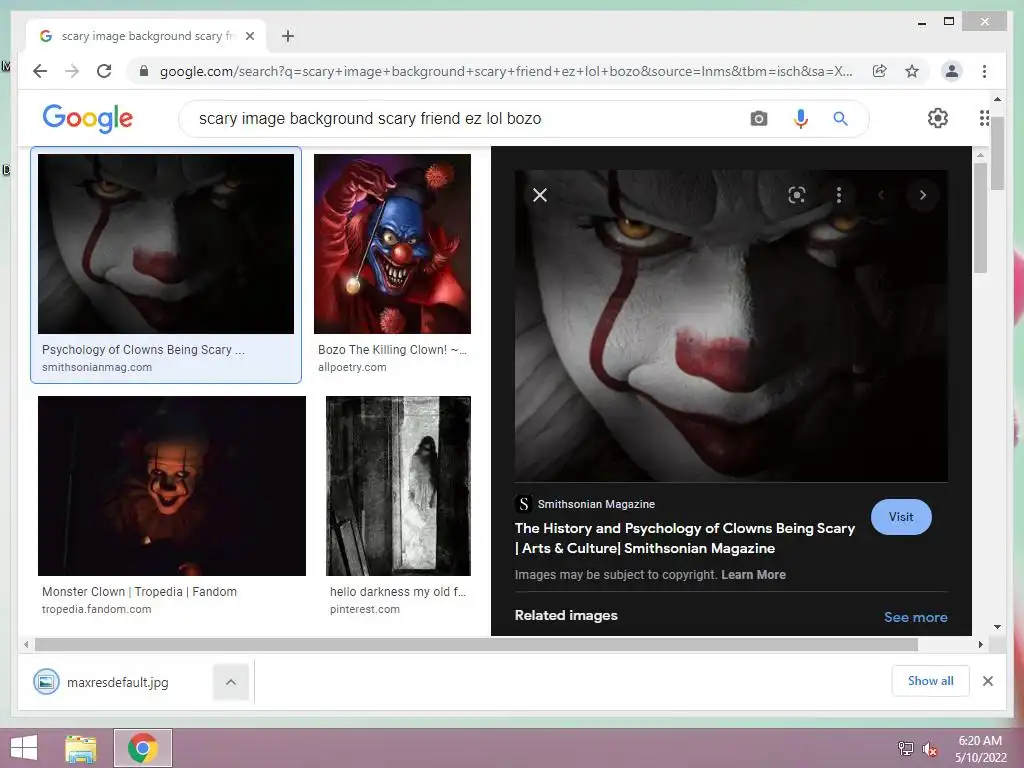The width and height of the screenshot is (1024, 768).
Task: Reload the current page
Action: pyautogui.click(x=104, y=71)
